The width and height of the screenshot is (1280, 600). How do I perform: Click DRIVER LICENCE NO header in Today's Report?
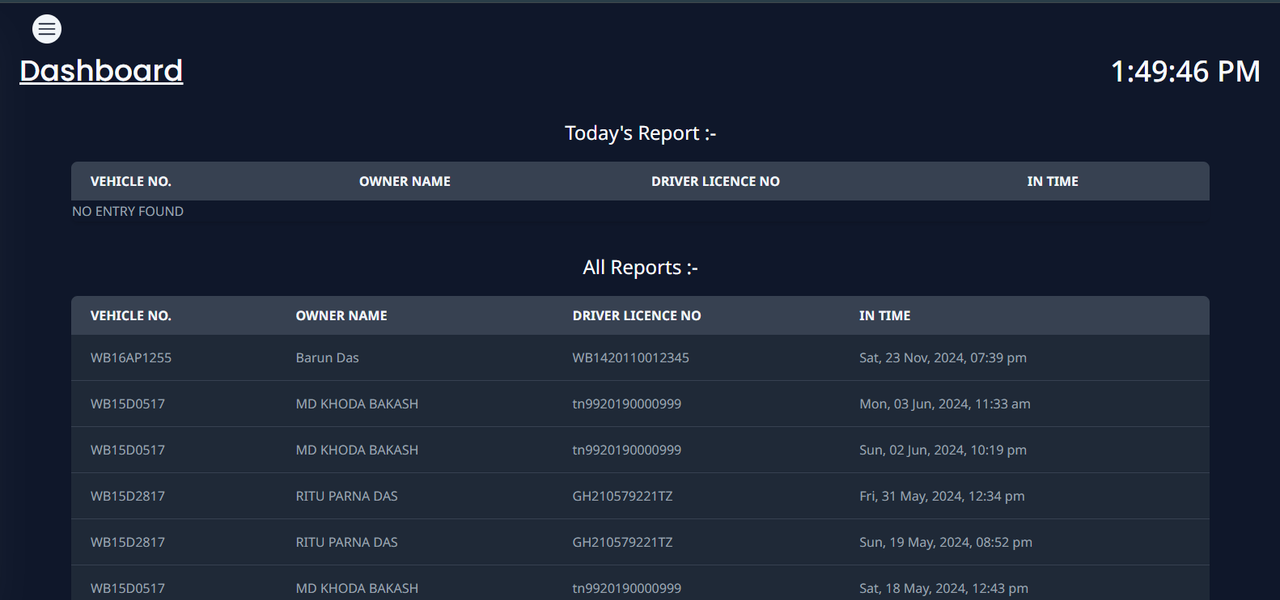click(x=715, y=181)
